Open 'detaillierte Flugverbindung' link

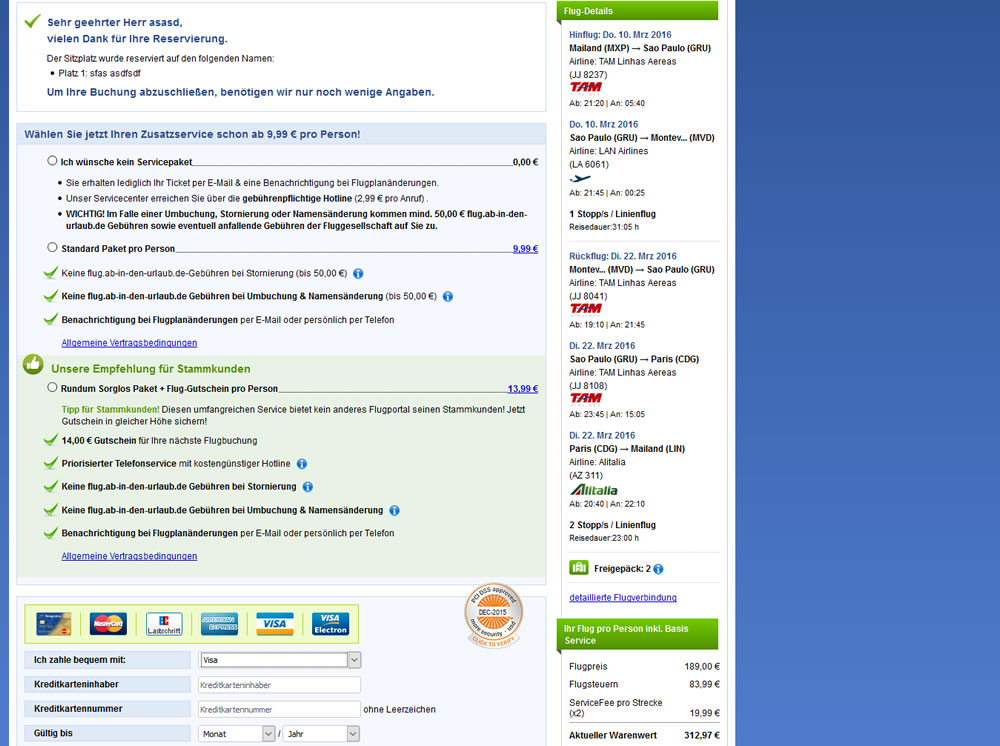click(622, 598)
